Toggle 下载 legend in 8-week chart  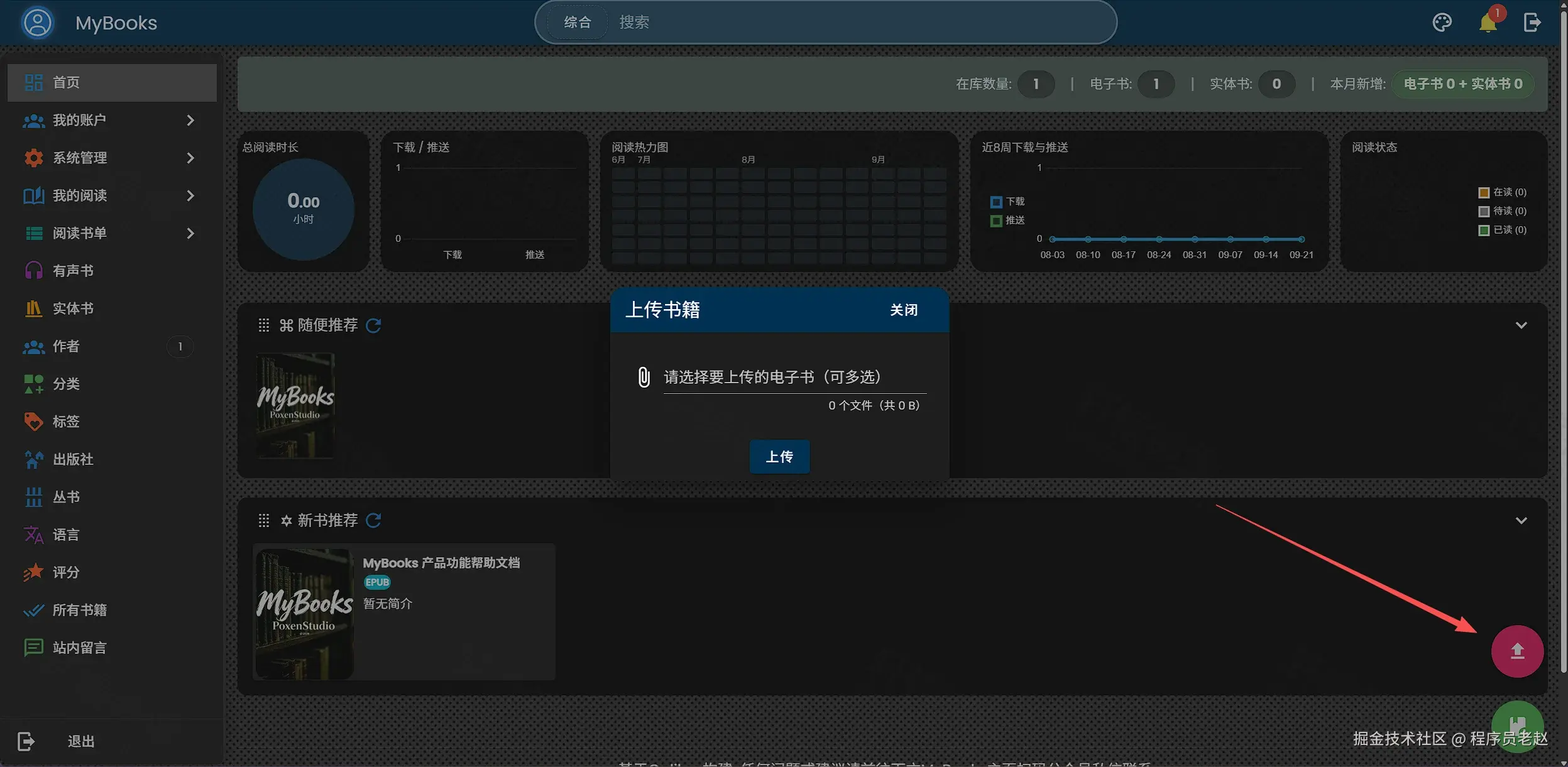pos(1007,202)
